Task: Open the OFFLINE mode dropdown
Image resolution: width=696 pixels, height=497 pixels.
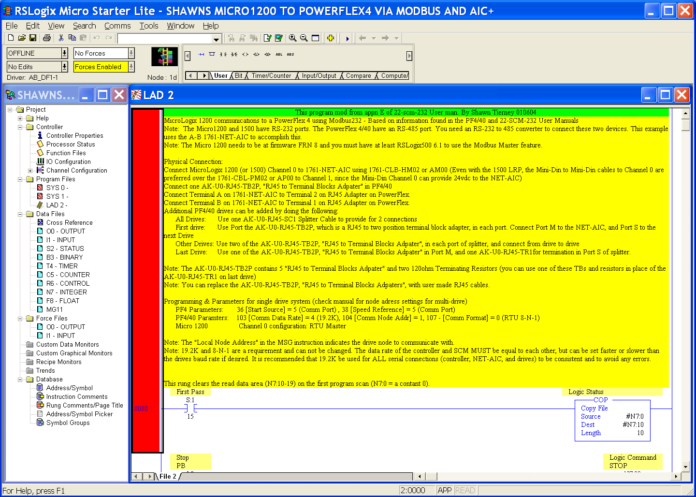Action: click(x=61, y=52)
